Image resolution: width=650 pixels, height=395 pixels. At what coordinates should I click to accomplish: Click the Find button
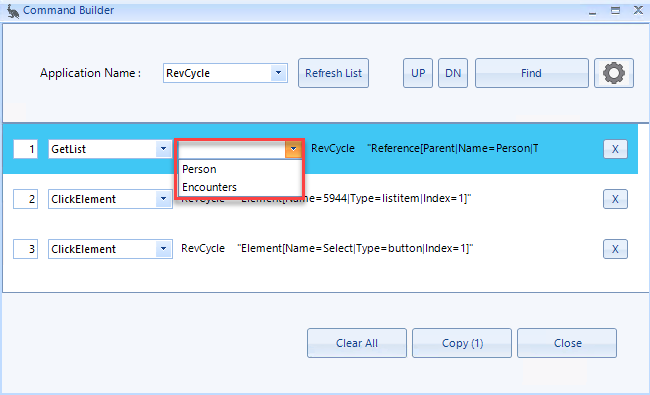coord(531,73)
